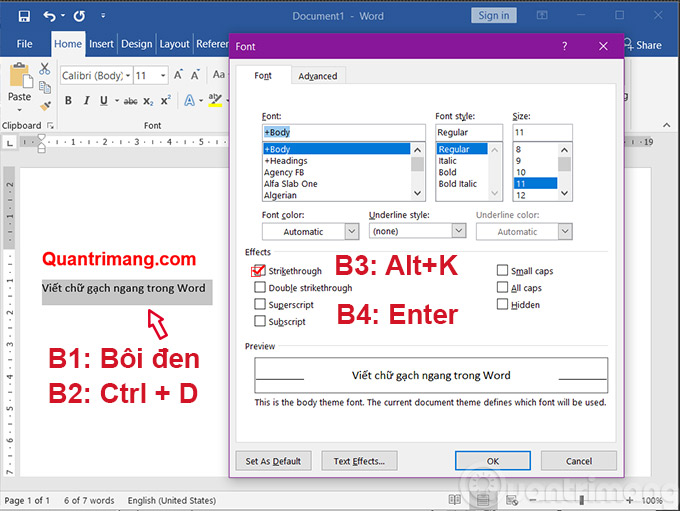Image resolution: width=680 pixels, height=511 pixels.
Task: Click the ruler tab selector
Action: tap(10, 142)
